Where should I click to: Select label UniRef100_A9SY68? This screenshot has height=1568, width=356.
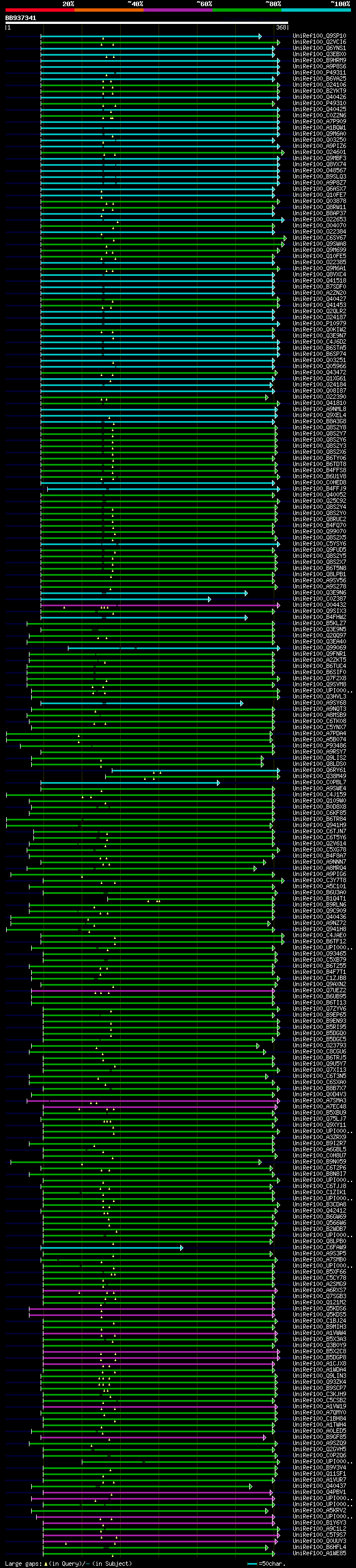click(319, 703)
